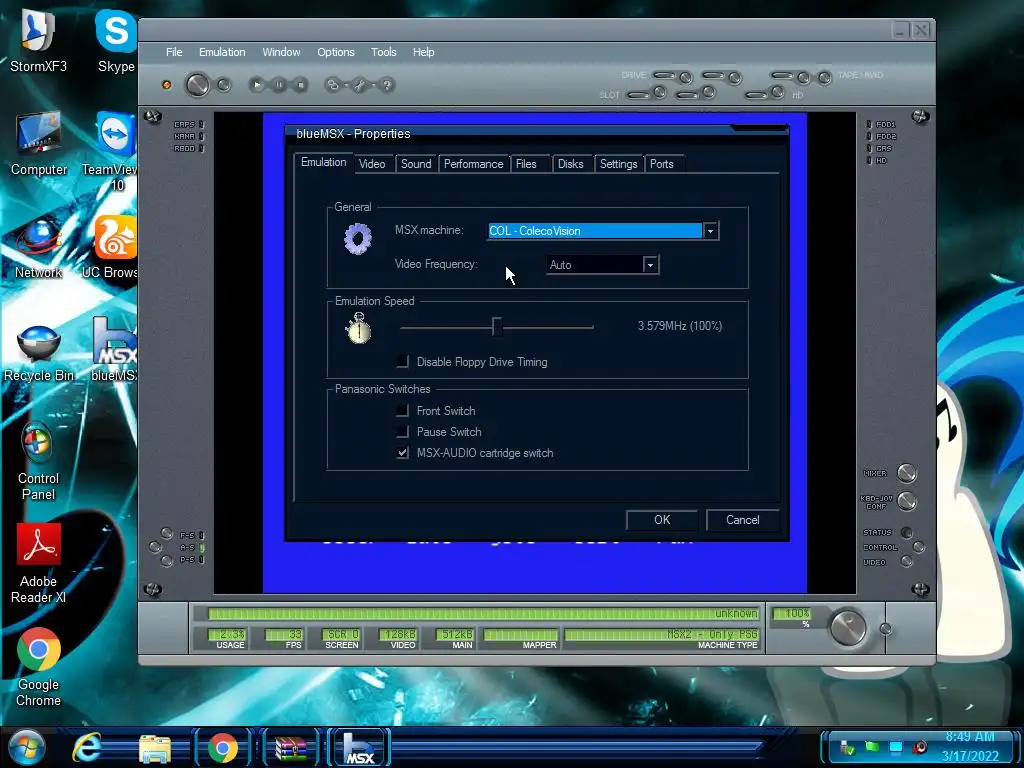Open File Explorer folder on taskbar
Image resolution: width=1024 pixels, height=768 pixels.
155,748
